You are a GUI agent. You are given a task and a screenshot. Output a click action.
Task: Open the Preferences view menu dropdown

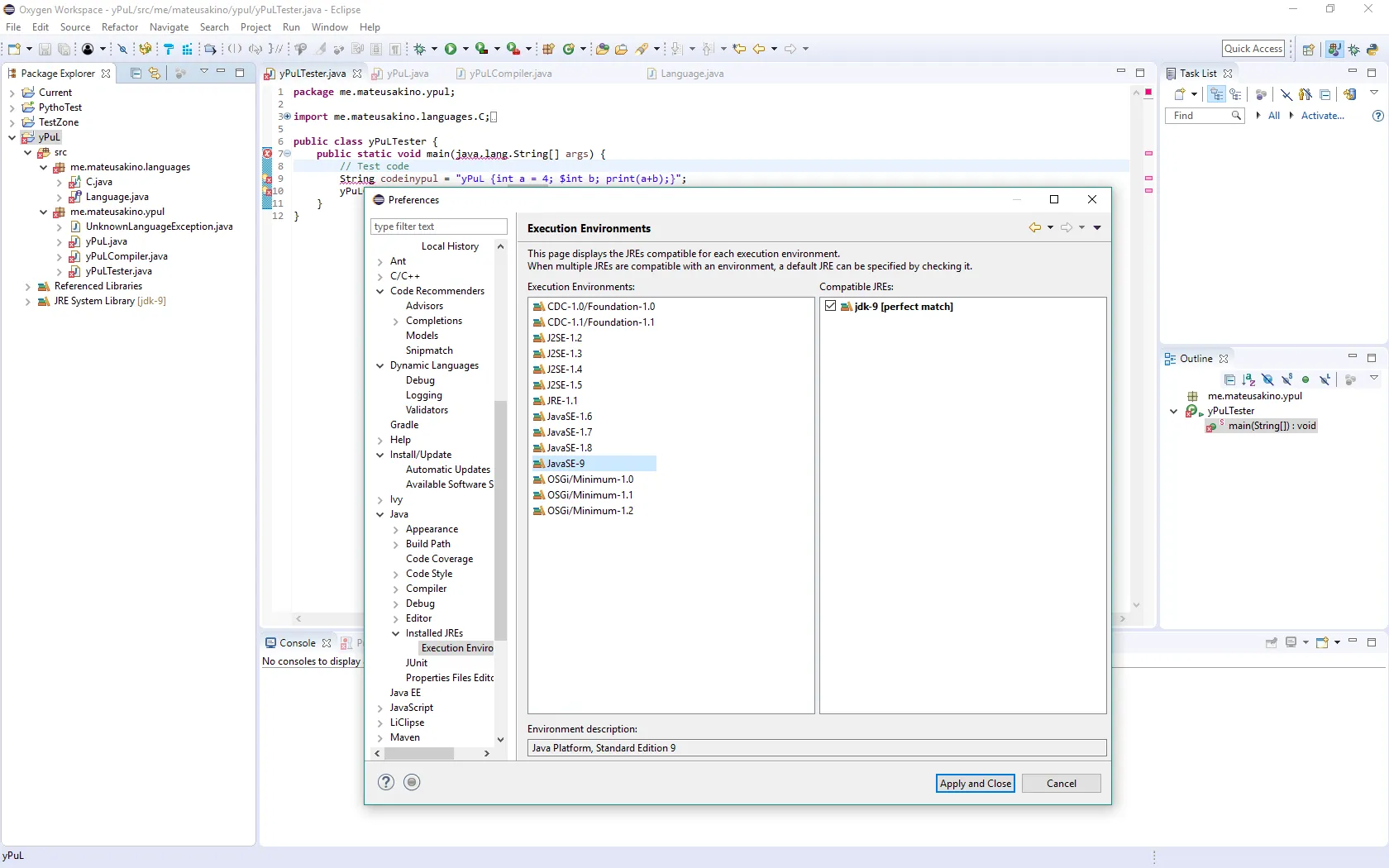click(1097, 227)
